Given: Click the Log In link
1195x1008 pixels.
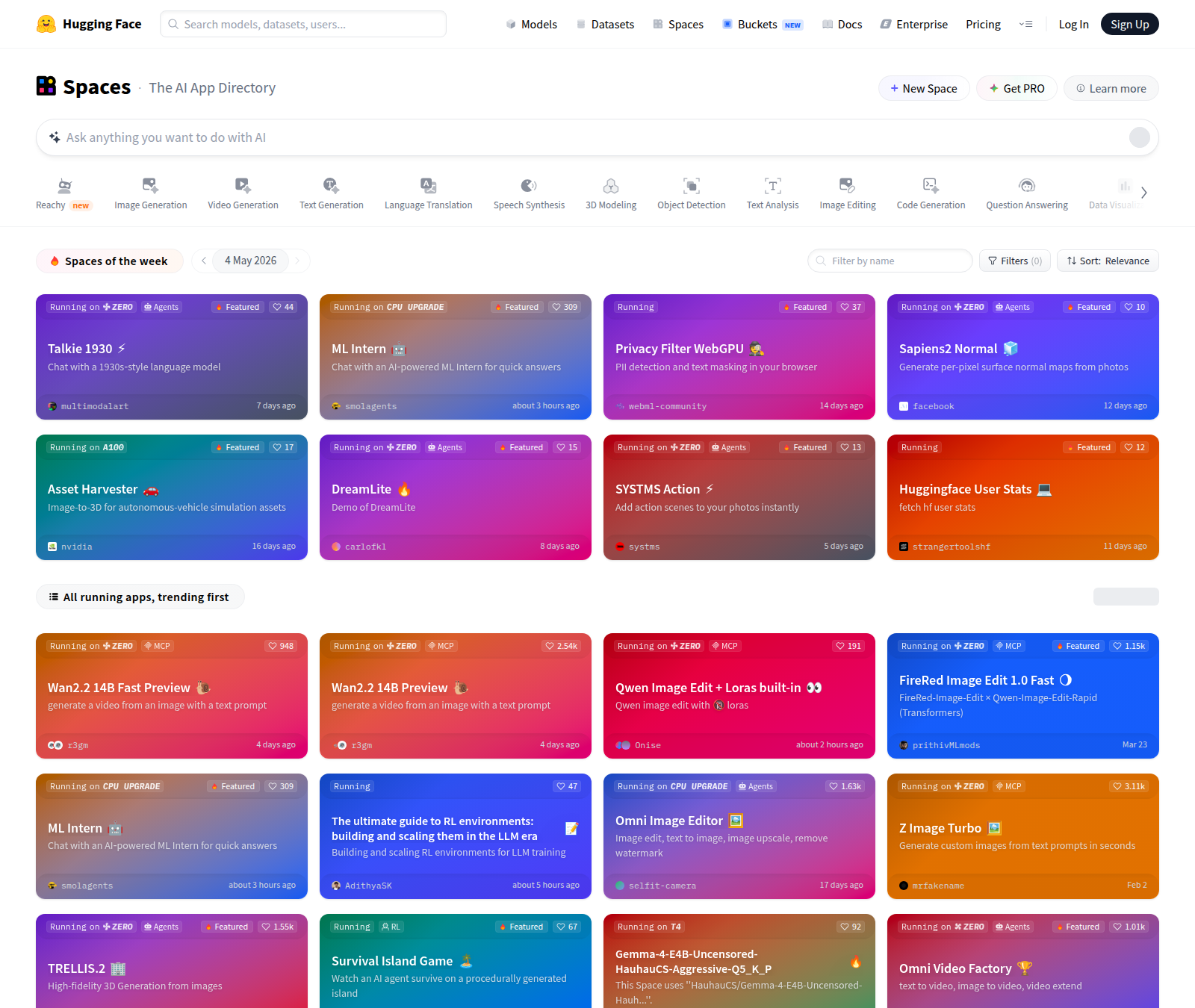Looking at the screenshot, I should tap(1073, 24).
